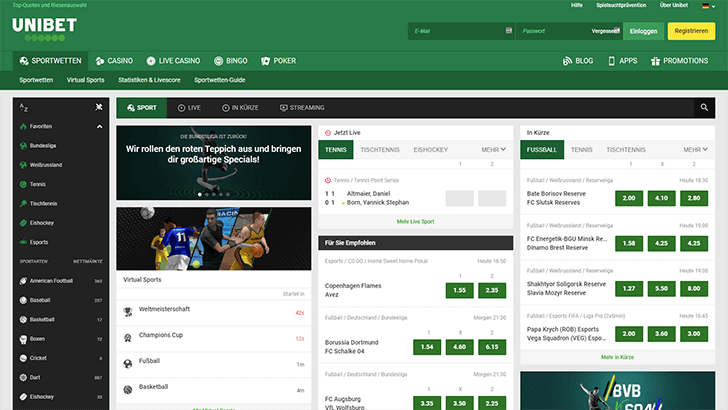
Task: Select odds 1.54 for Borussia Dortmund
Action: (427, 347)
